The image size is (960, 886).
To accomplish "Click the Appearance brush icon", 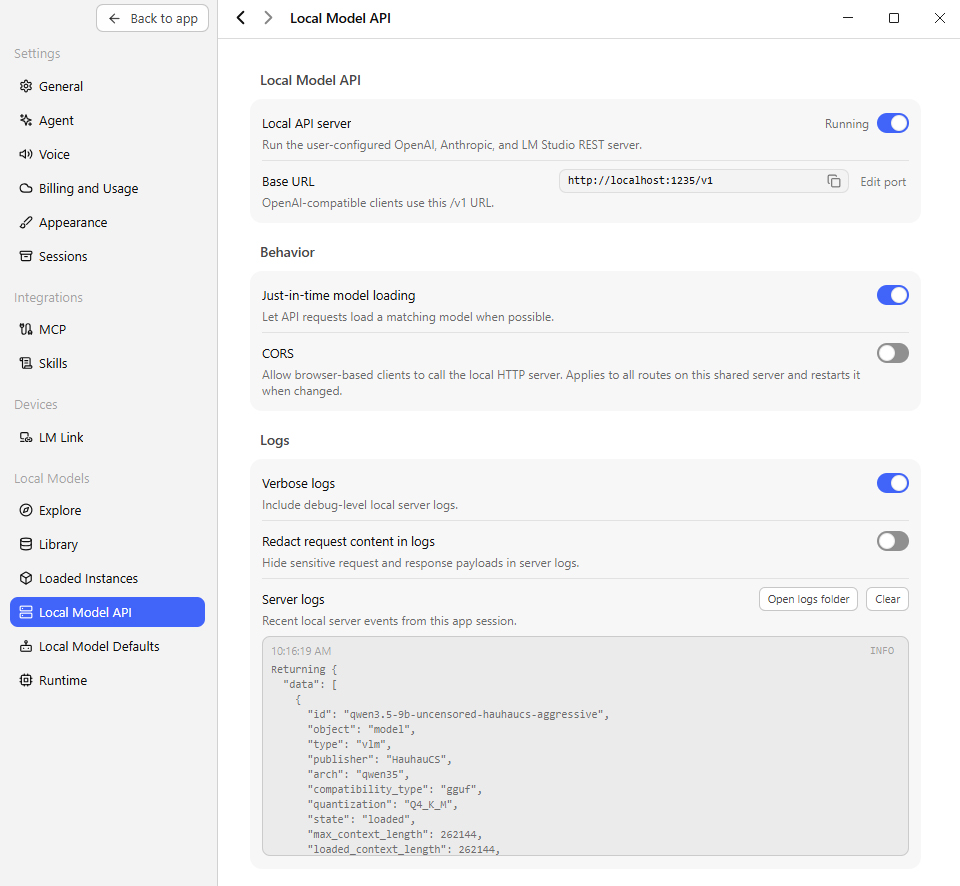I will point(26,222).
